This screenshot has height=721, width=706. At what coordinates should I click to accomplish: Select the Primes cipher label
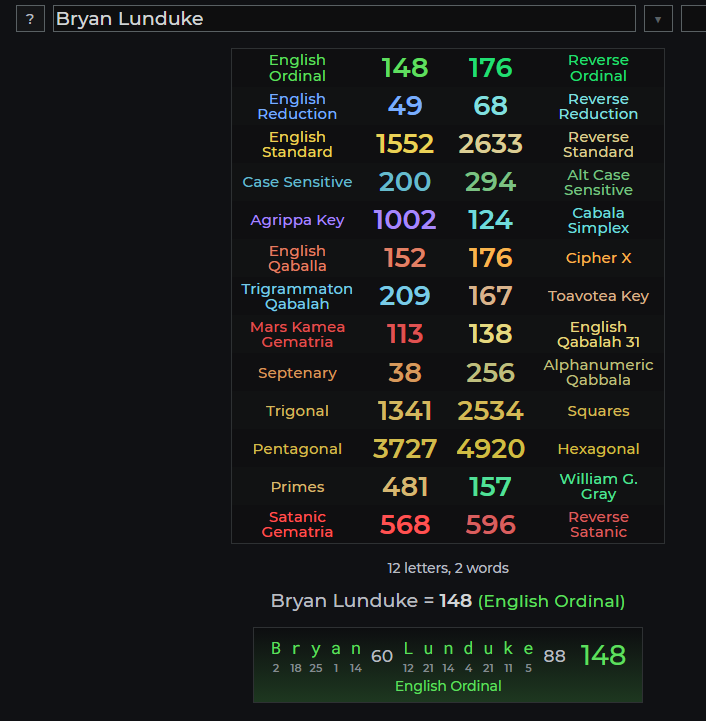pyautogui.click(x=297, y=486)
